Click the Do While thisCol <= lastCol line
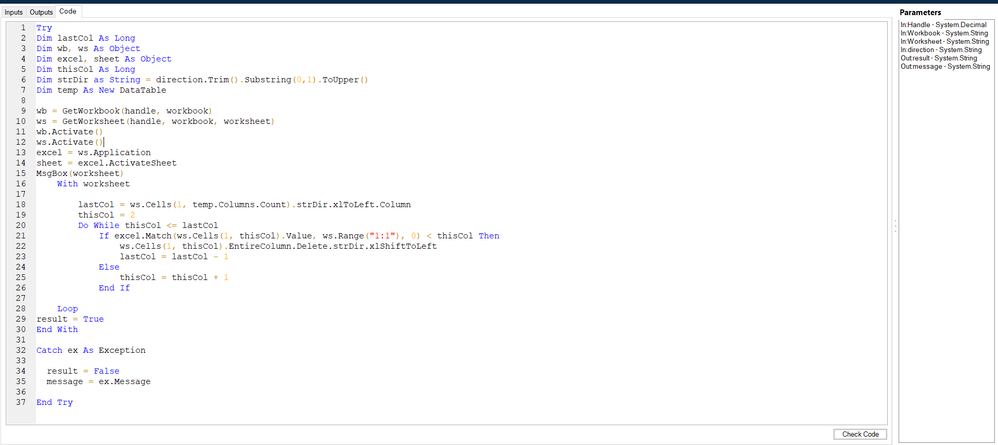 click(x=148, y=225)
